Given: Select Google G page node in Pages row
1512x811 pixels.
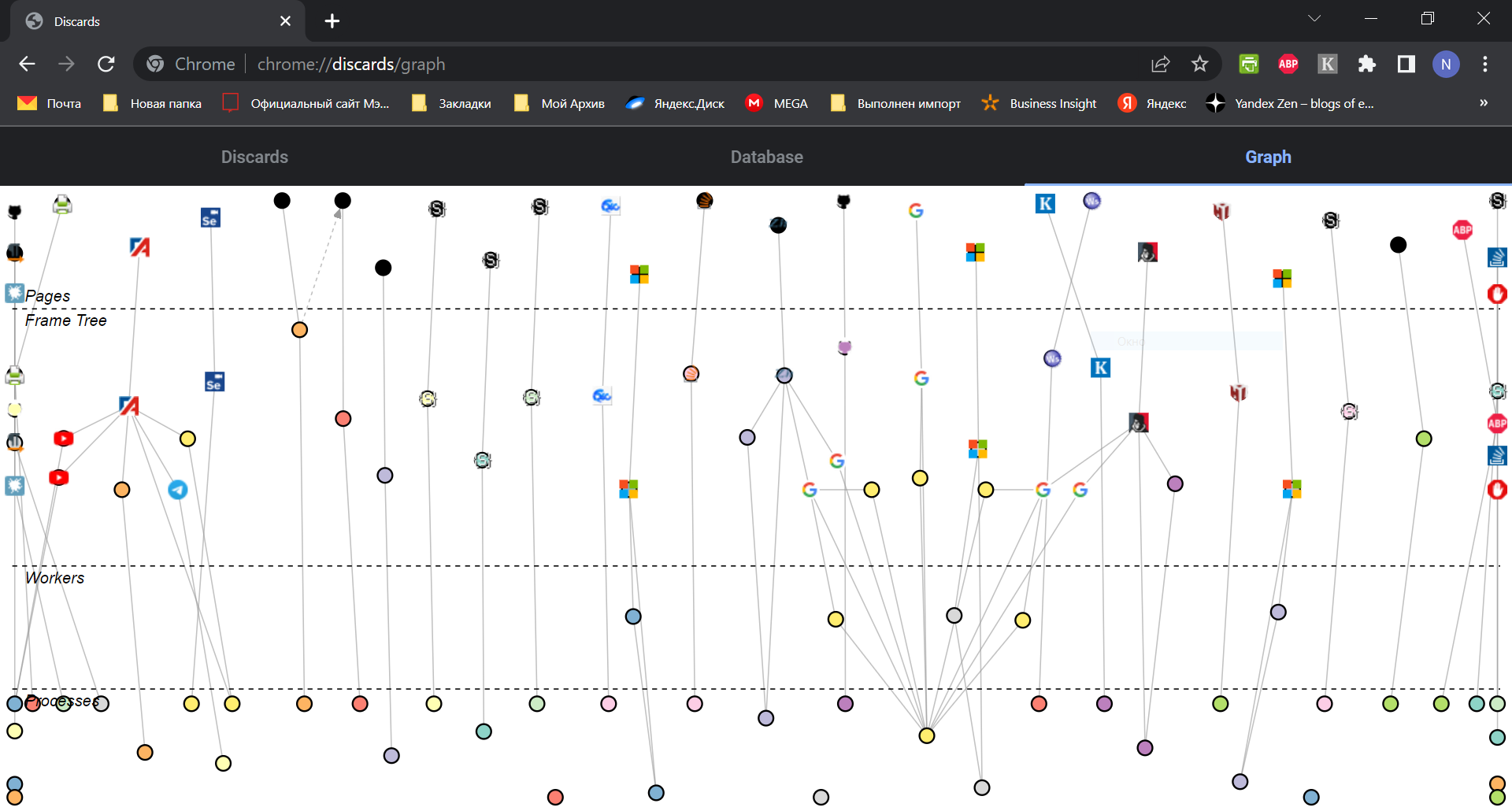Looking at the screenshot, I should 916,210.
